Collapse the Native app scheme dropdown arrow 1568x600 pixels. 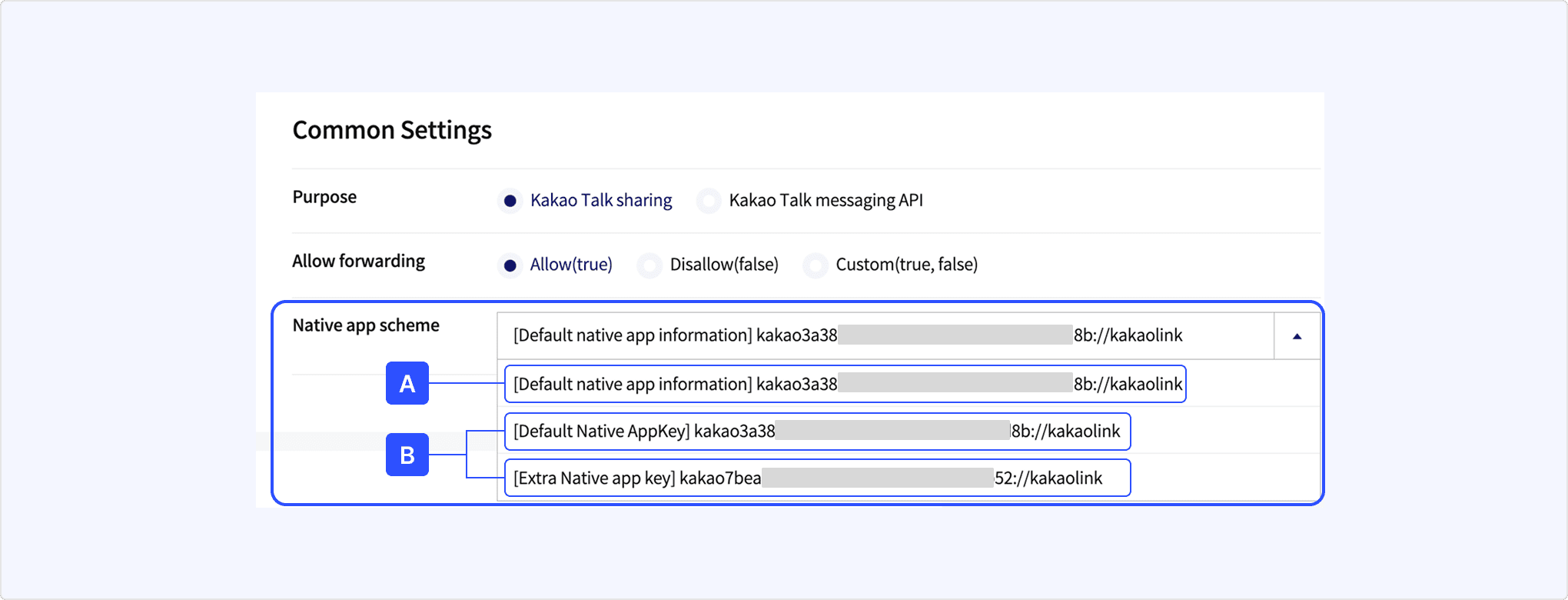(x=1297, y=336)
